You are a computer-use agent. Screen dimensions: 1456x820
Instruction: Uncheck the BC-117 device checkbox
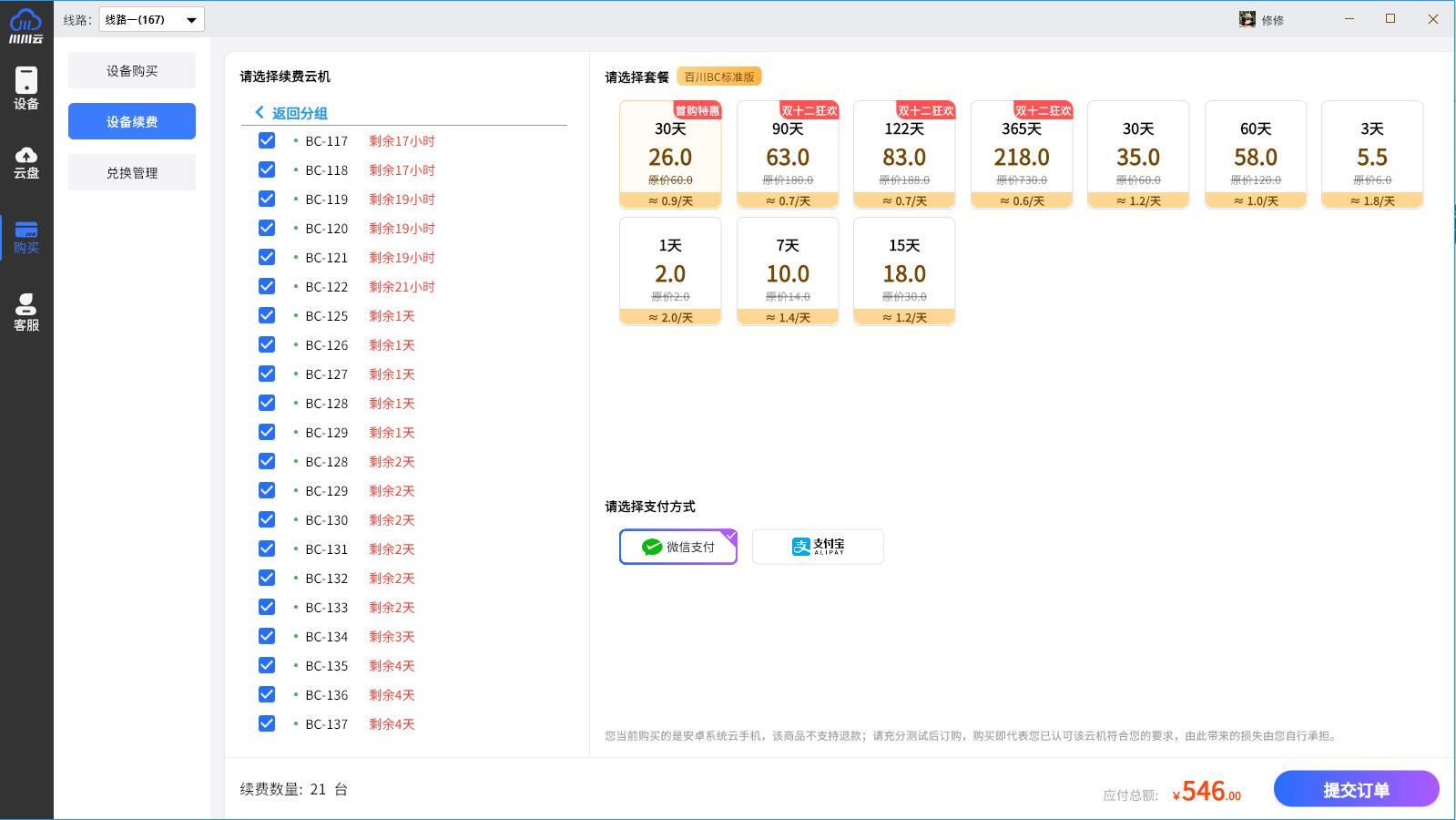click(x=267, y=140)
